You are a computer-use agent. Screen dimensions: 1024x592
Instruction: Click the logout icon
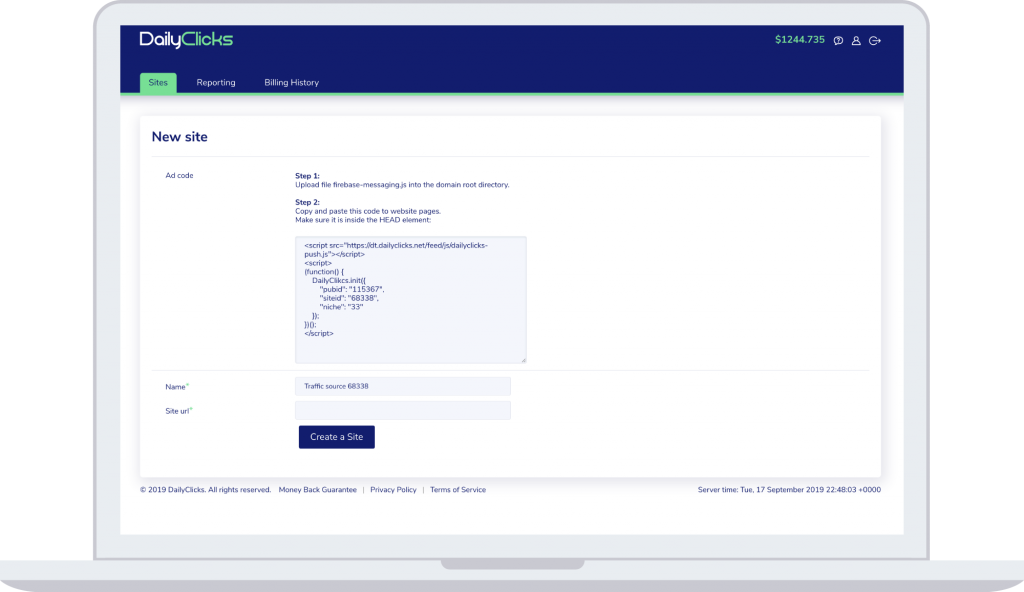875,41
